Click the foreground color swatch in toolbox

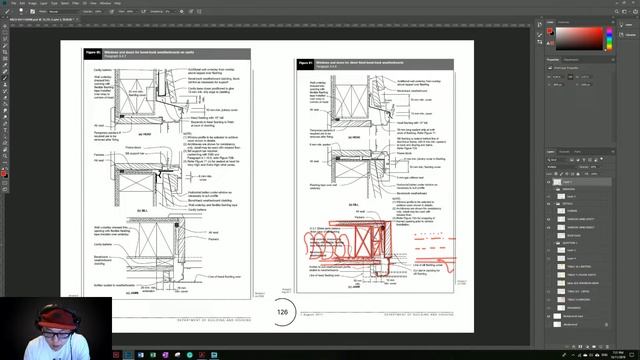tap(4, 173)
